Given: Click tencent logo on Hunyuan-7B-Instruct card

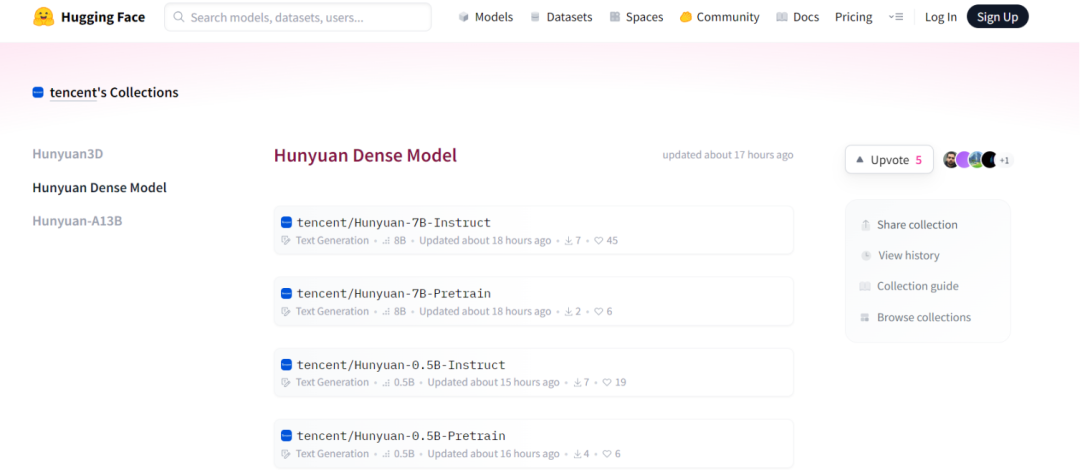Looking at the screenshot, I should (287, 222).
